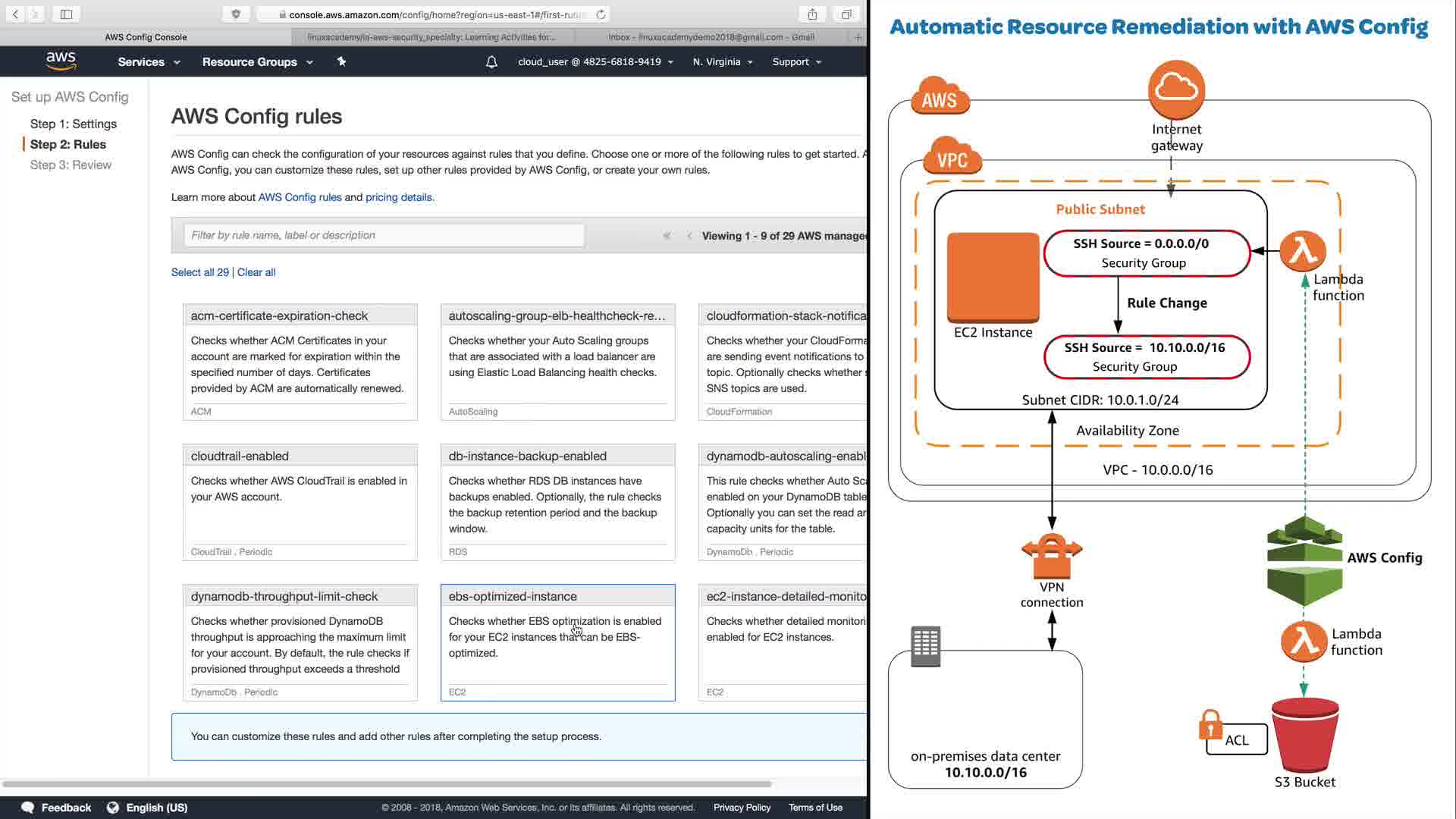Viewport: 1456px width, 819px height.
Task: Click the Safari share icon
Action: click(812, 14)
